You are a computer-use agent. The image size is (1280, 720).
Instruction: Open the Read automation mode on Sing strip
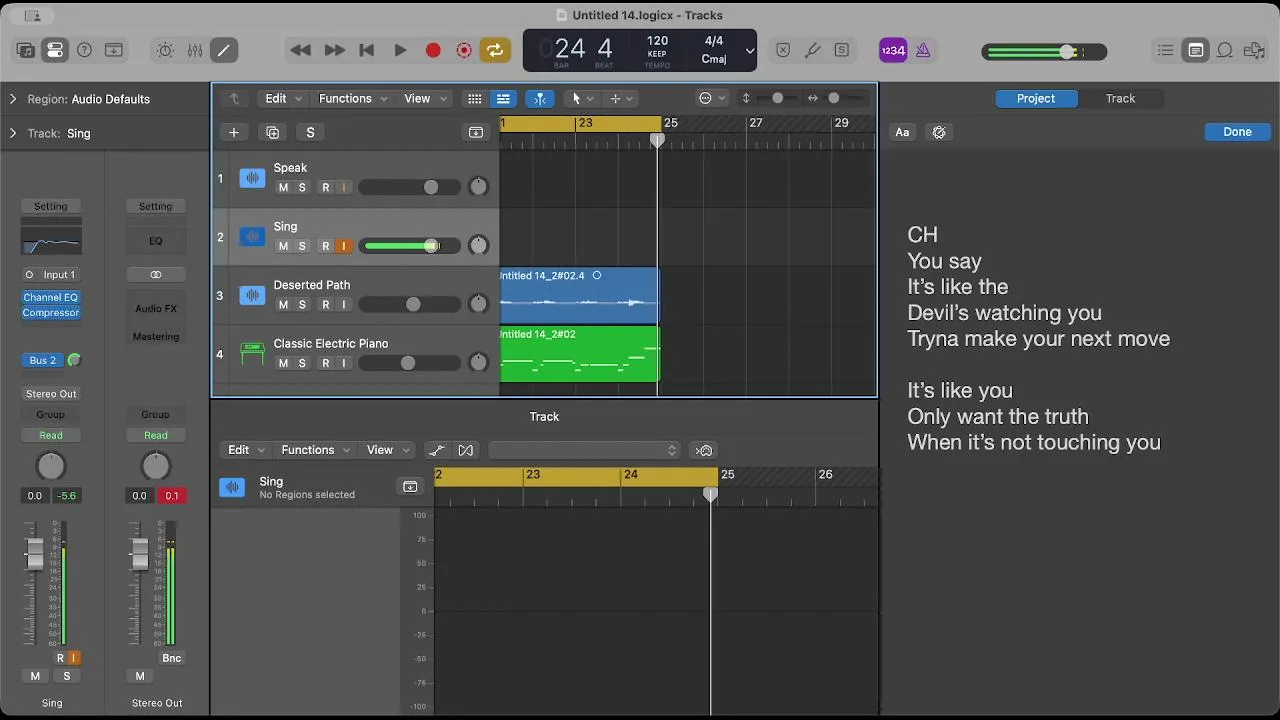[x=50, y=435]
